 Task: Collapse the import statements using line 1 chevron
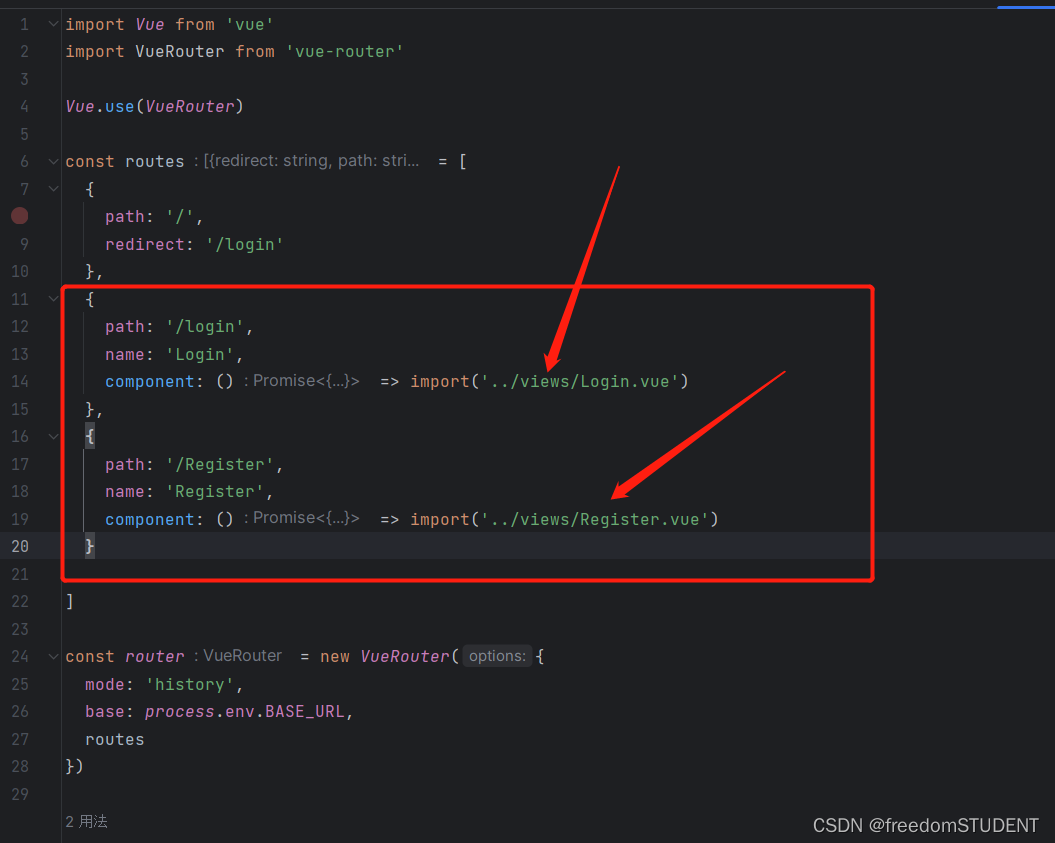(x=52, y=23)
